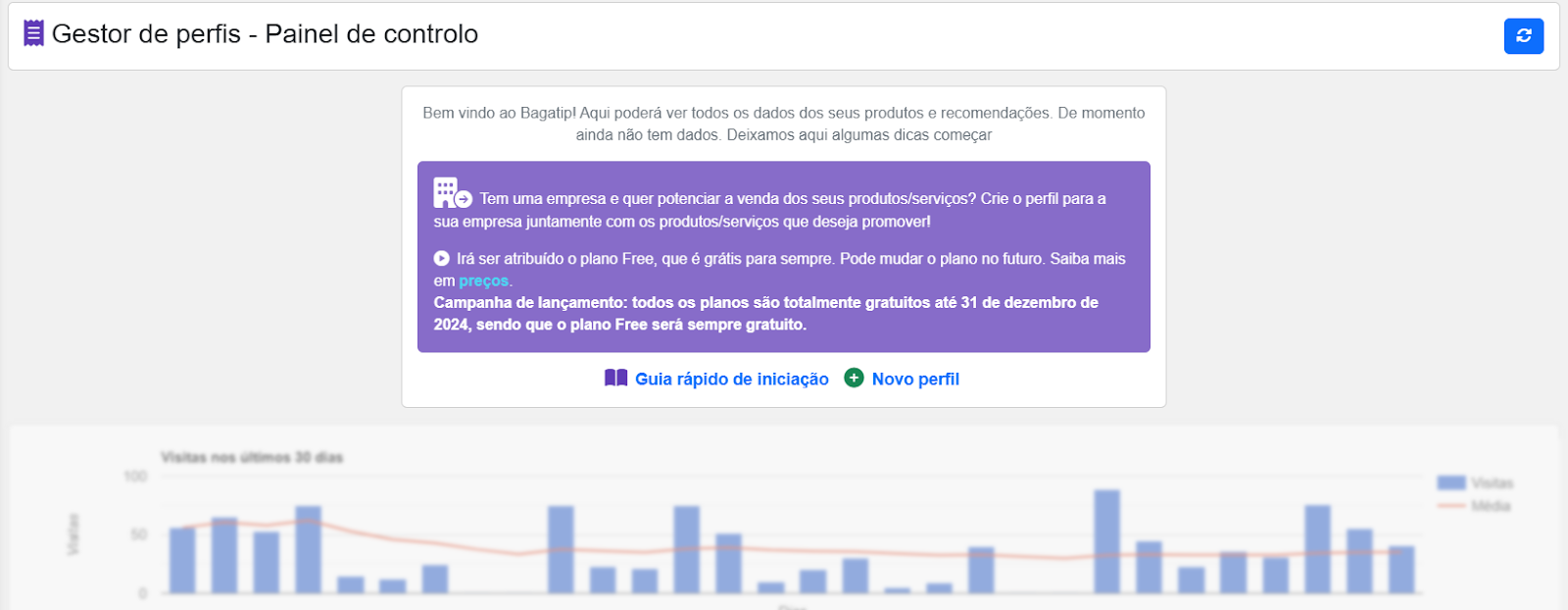
Task: Click the book icon beside Guia rápido
Action: (615, 378)
